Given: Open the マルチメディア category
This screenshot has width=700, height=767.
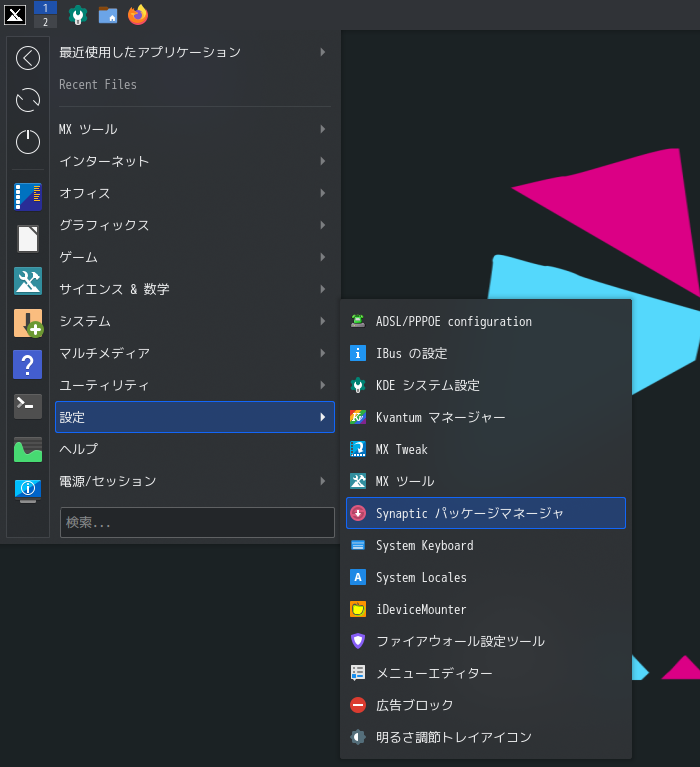Looking at the screenshot, I should [195, 353].
